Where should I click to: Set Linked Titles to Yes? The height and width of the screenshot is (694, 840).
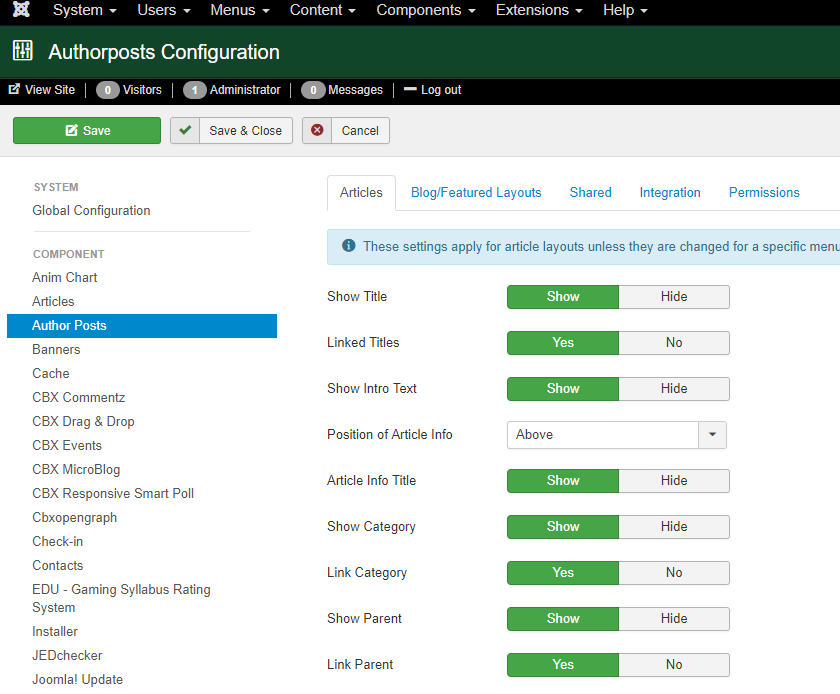(563, 342)
